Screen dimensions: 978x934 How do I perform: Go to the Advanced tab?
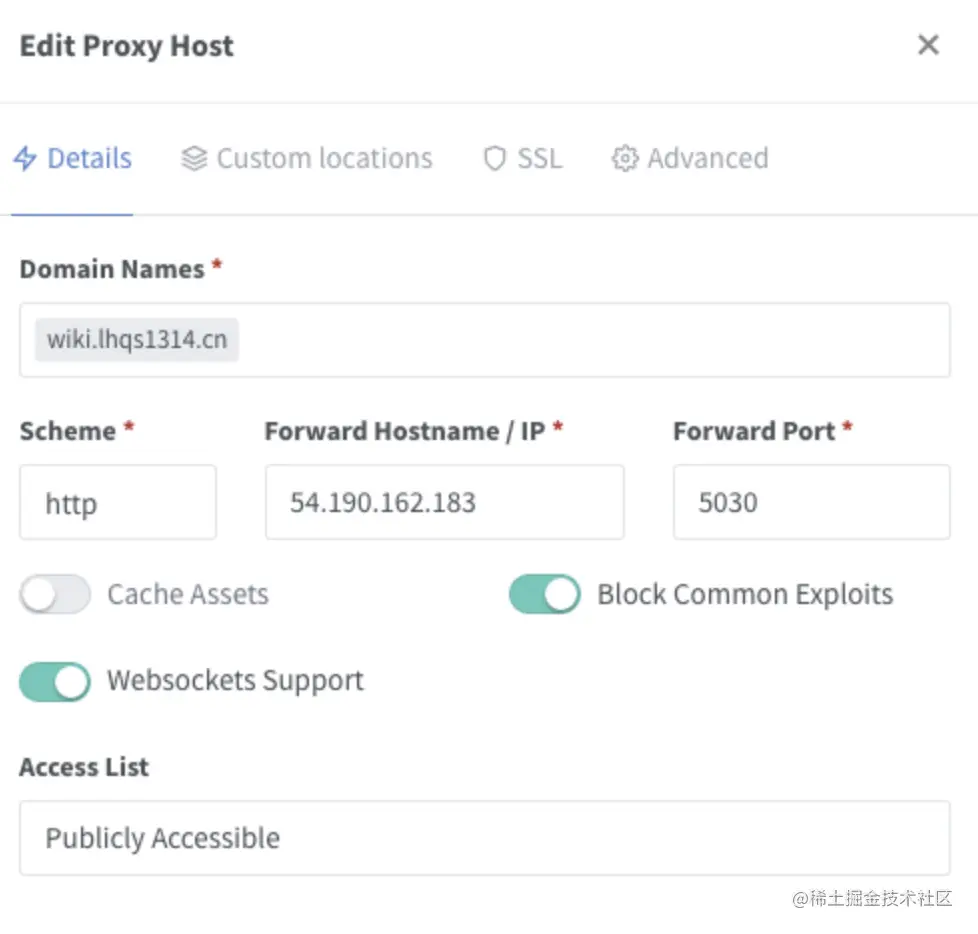(707, 159)
